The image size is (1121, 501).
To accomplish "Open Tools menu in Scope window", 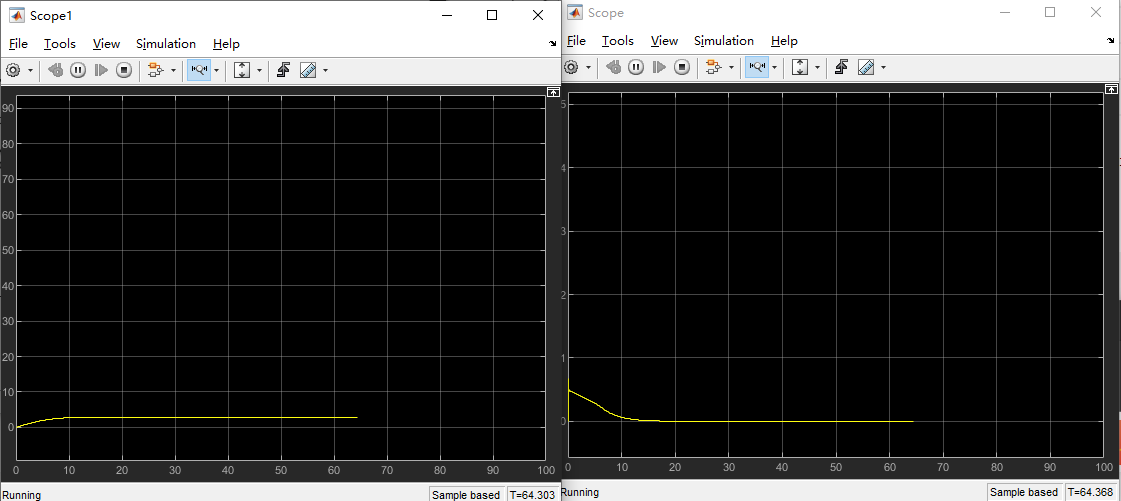I will (617, 41).
